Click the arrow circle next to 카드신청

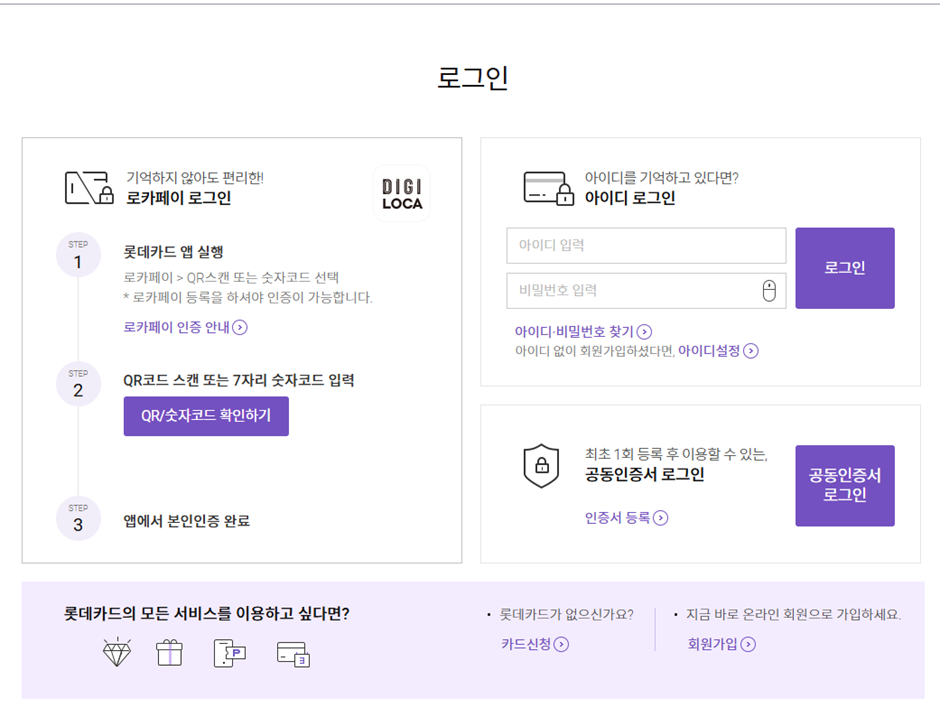tap(561, 644)
